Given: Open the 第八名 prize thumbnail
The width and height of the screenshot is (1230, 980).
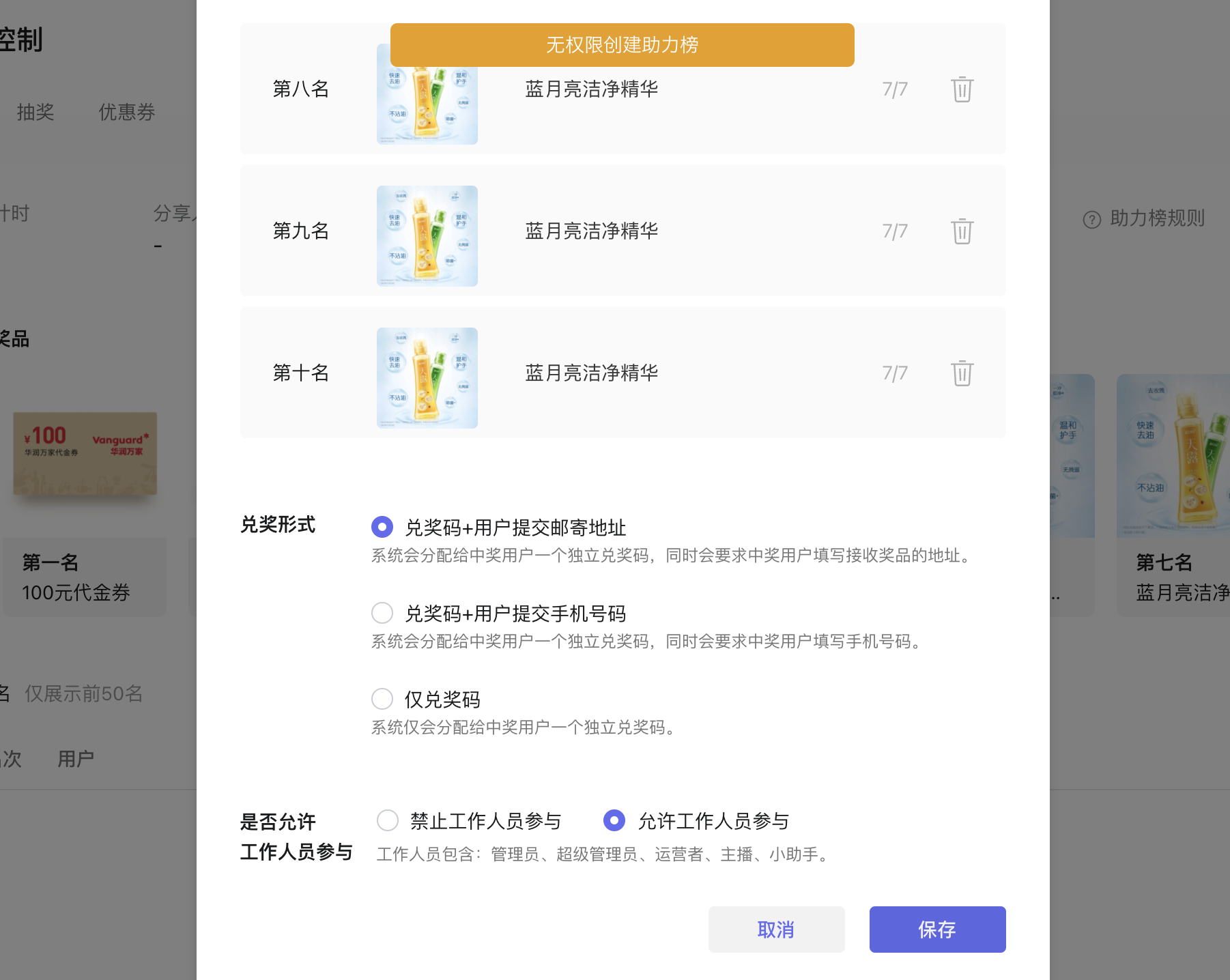Looking at the screenshot, I should click(427, 94).
